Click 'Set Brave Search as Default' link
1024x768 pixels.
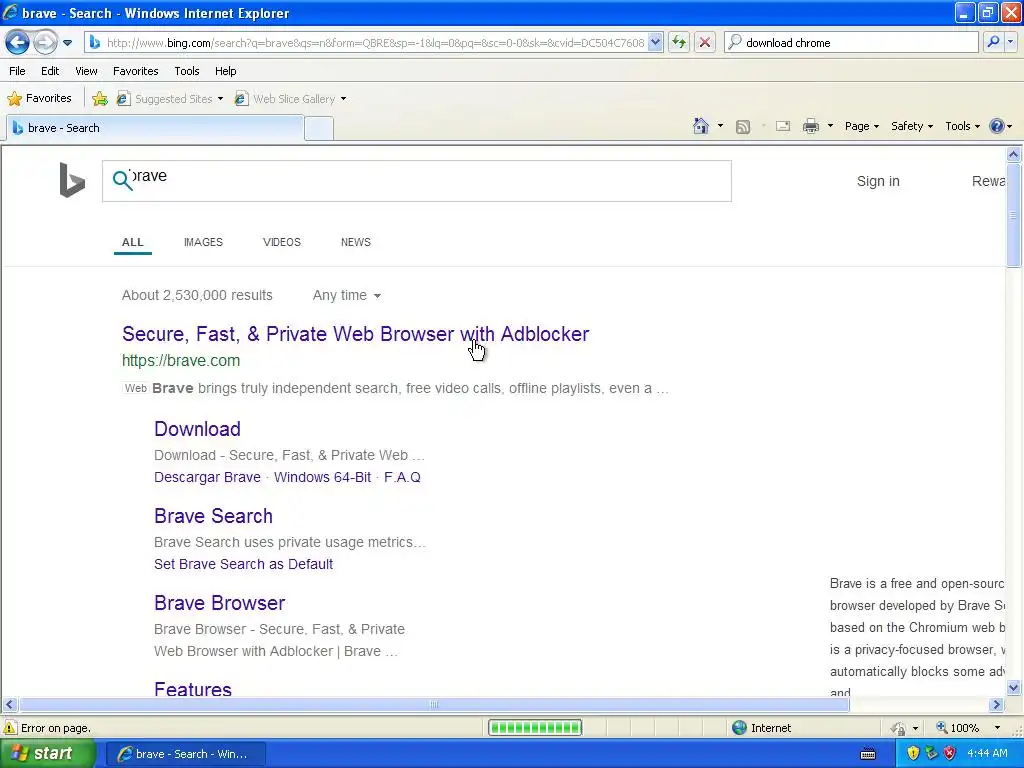tap(244, 564)
